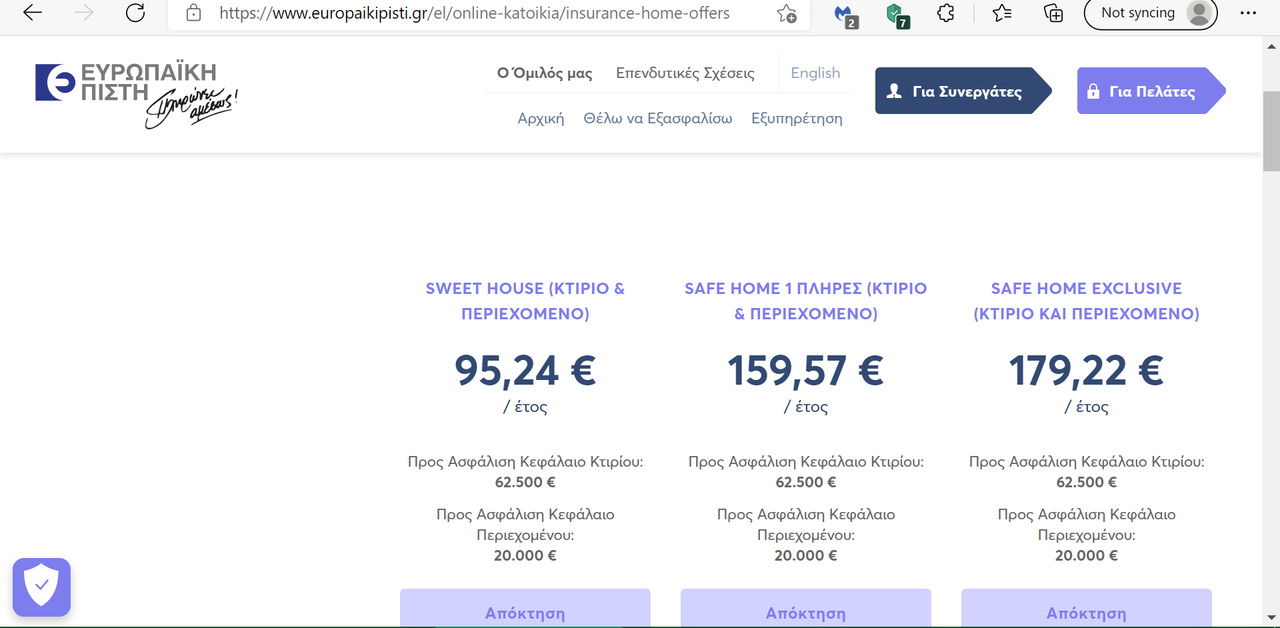
Task: Open browser settings and more menu
Action: pos(1248,13)
